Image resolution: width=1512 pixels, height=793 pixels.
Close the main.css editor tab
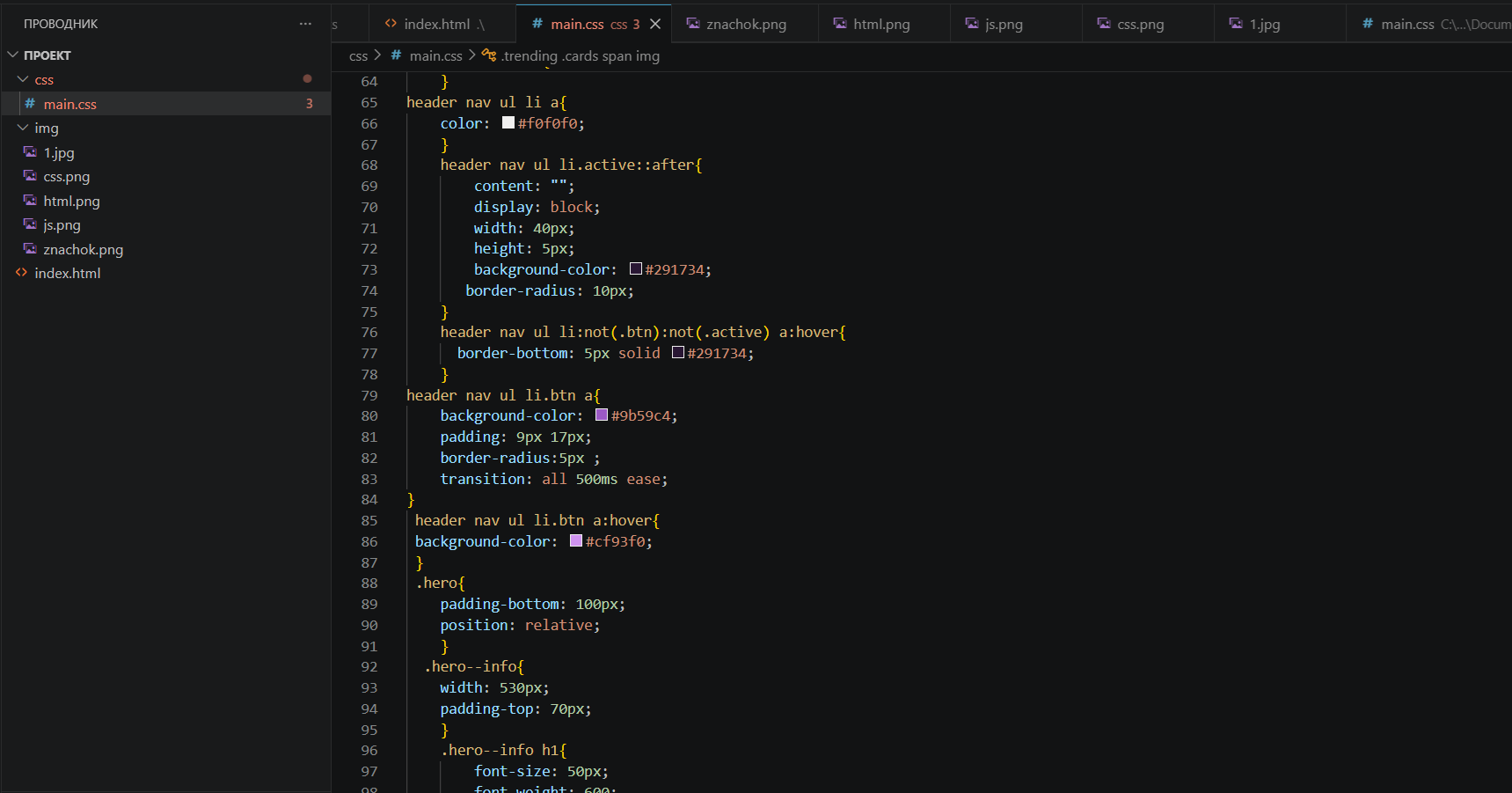pyautogui.click(x=655, y=24)
